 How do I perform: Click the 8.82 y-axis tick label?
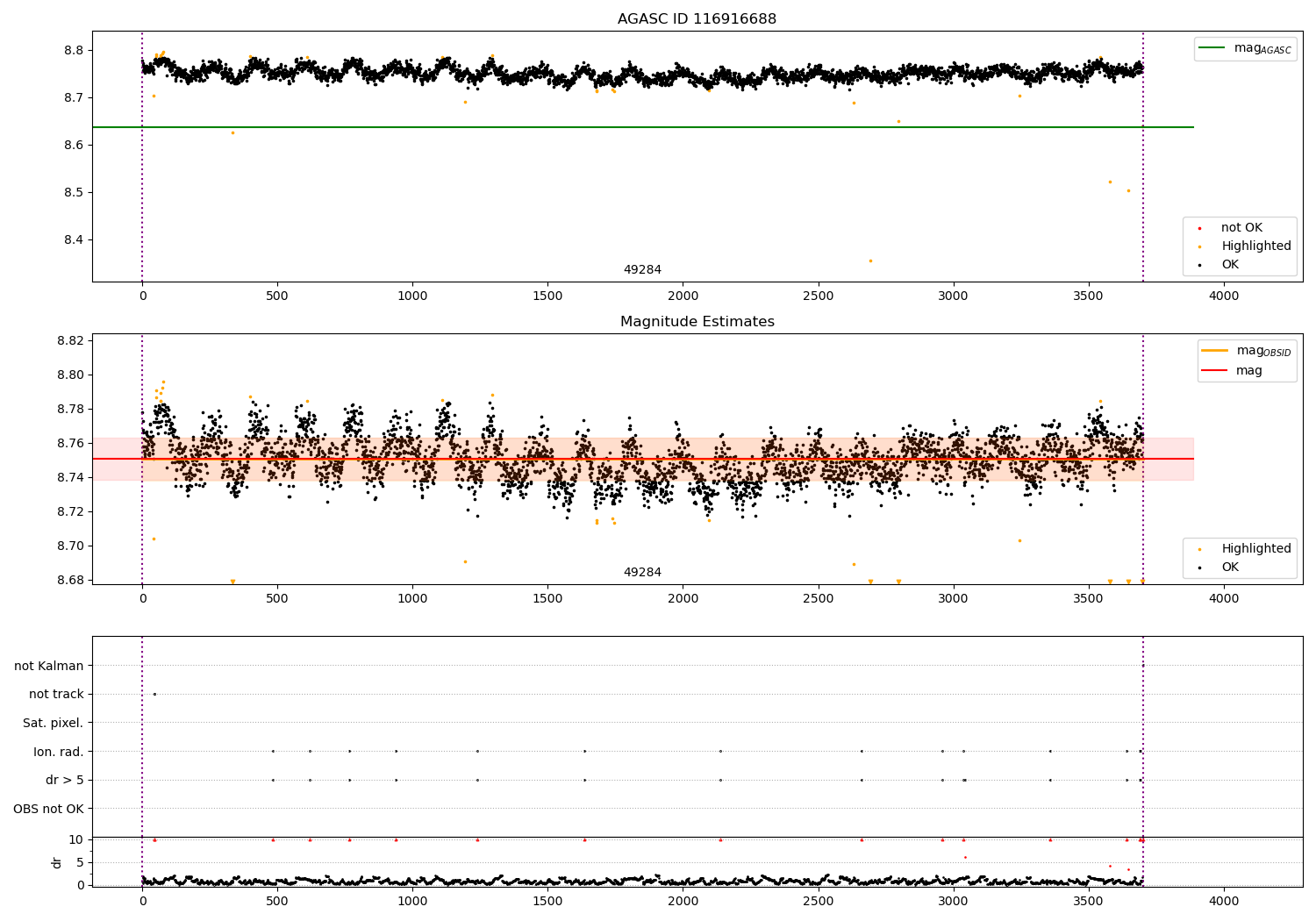71,340
